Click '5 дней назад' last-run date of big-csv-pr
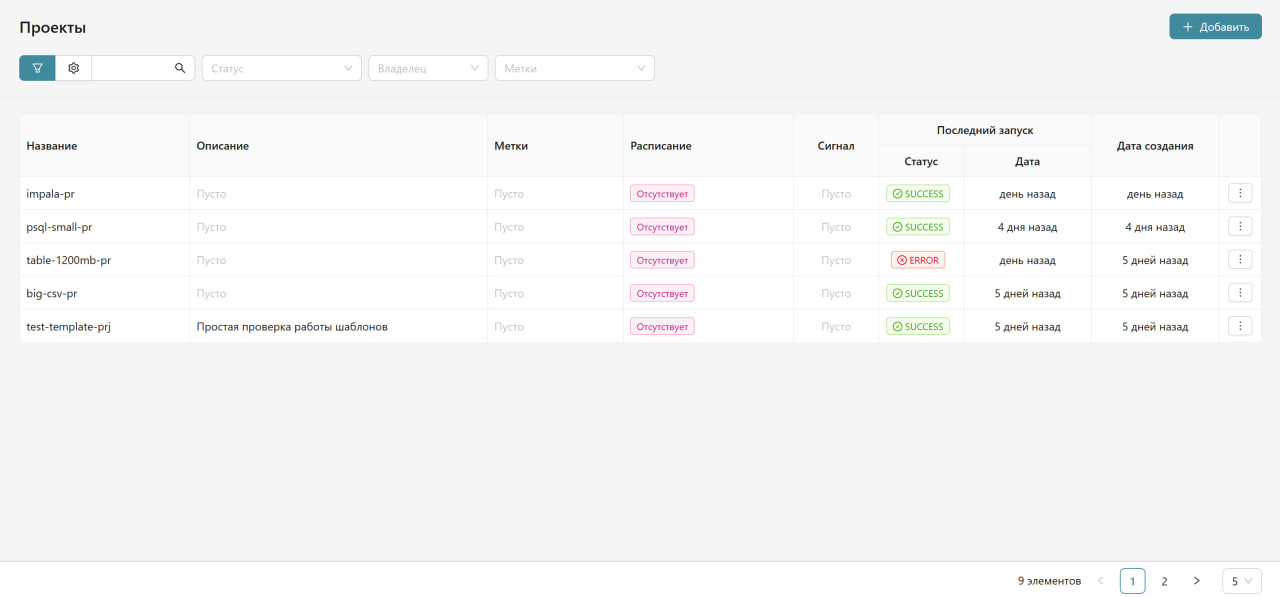1280x597 pixels. [1027, 293]
